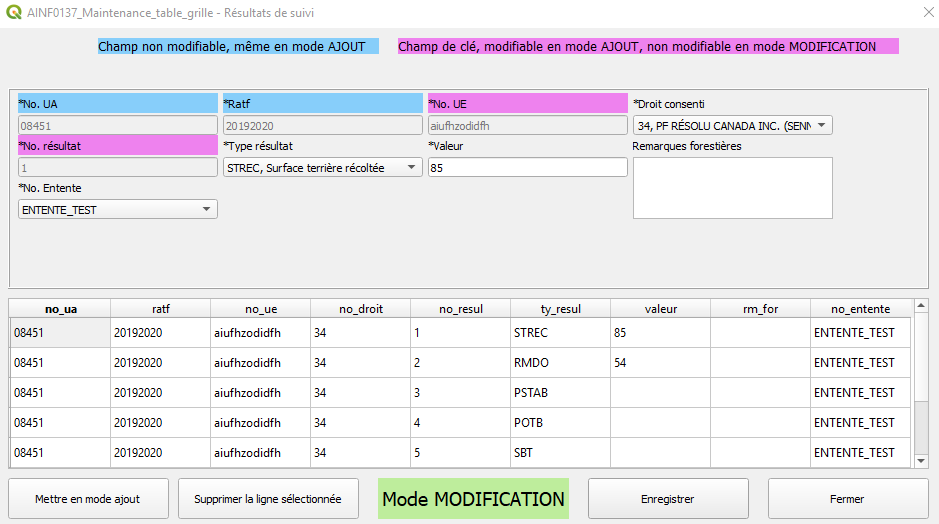Click the Mode MODIFICATION label
Viewport: 939px width, 524px height.
click(x=473, y=499)
